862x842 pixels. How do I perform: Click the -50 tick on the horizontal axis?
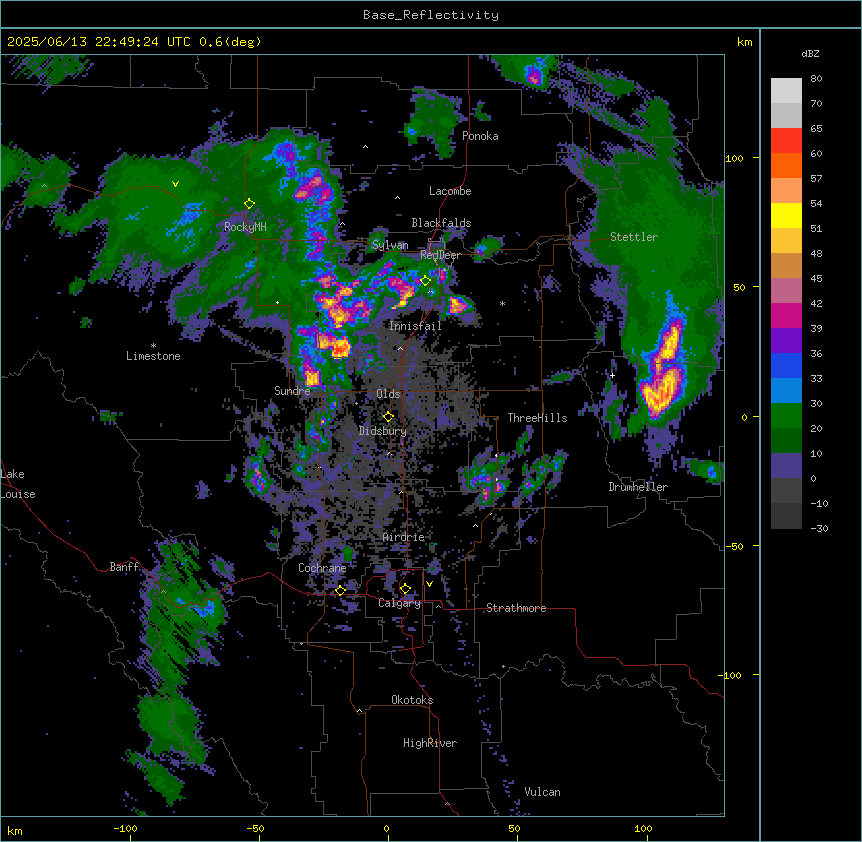[255, 828]
